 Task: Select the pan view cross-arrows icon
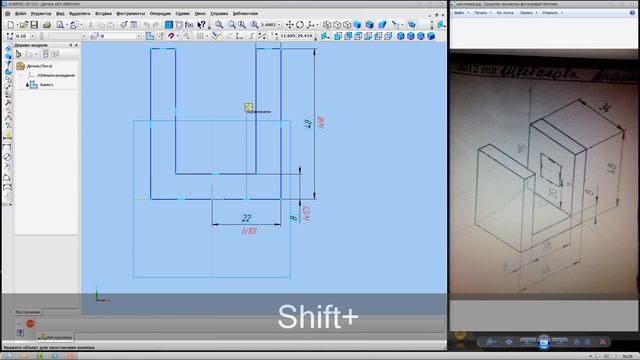(289, 25)
